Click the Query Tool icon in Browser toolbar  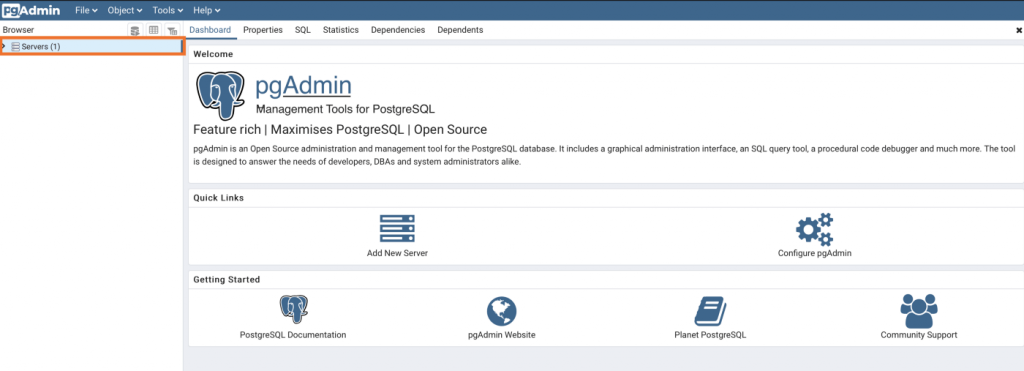(135, 30)
